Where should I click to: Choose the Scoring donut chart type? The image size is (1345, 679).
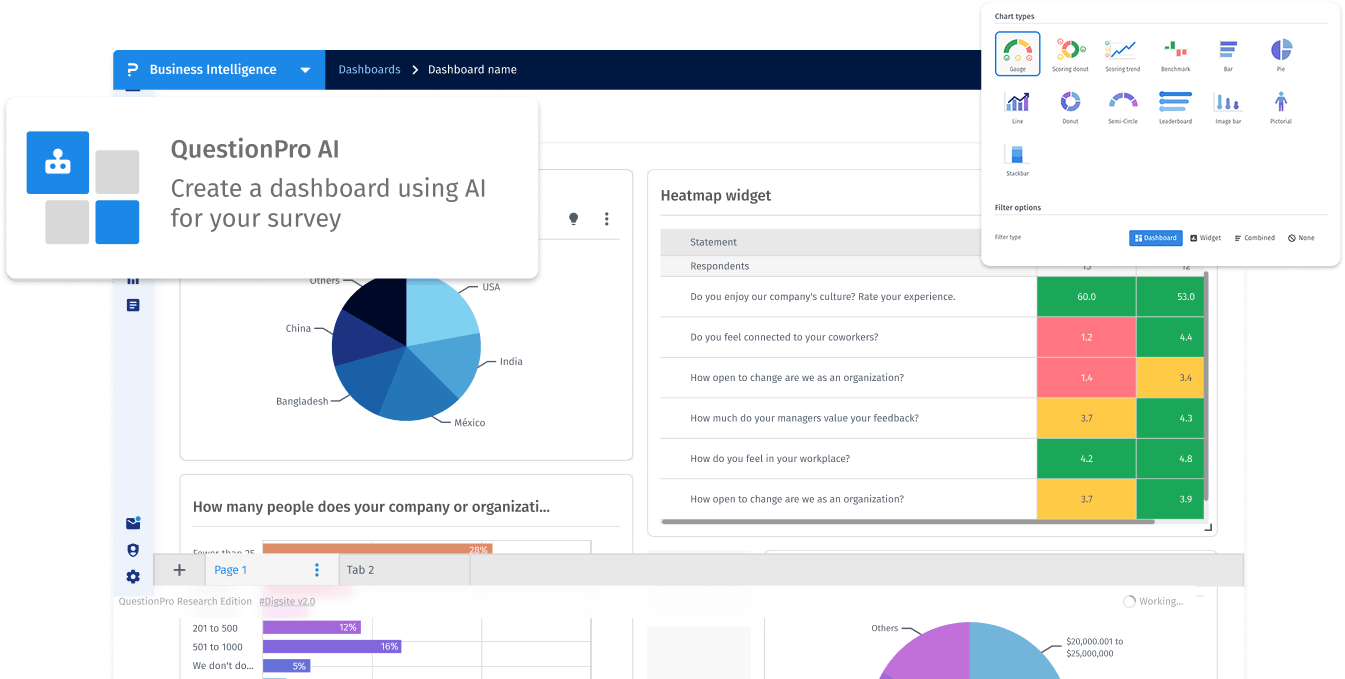tap(1070, 53)
